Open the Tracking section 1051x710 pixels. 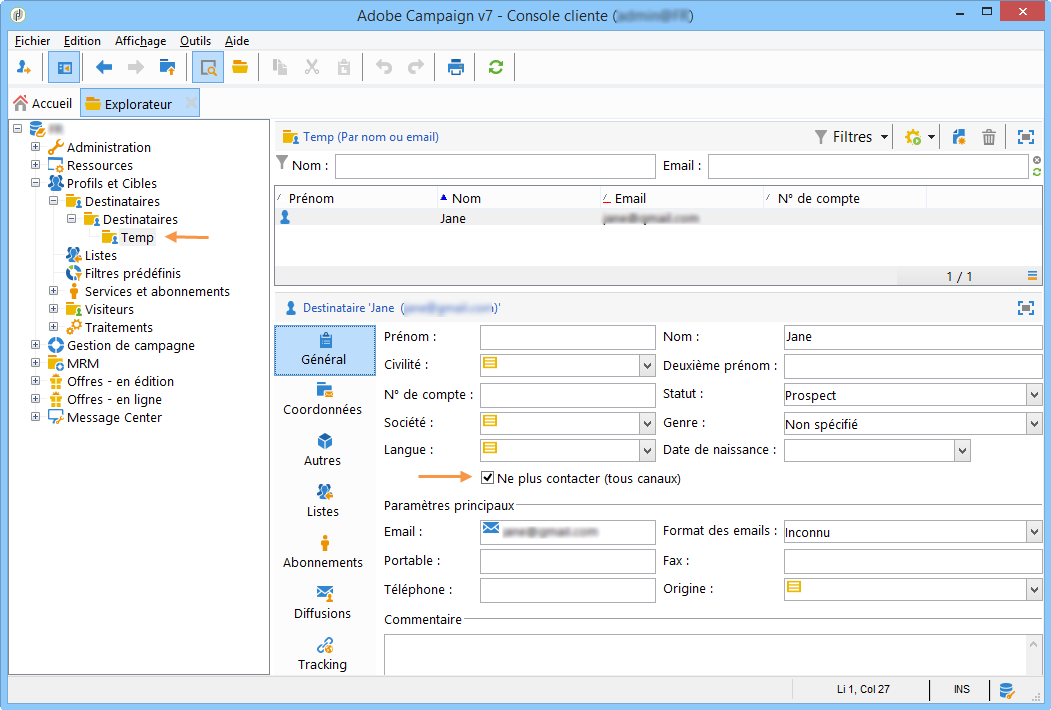pyautogui.click(x=323, y=654)
